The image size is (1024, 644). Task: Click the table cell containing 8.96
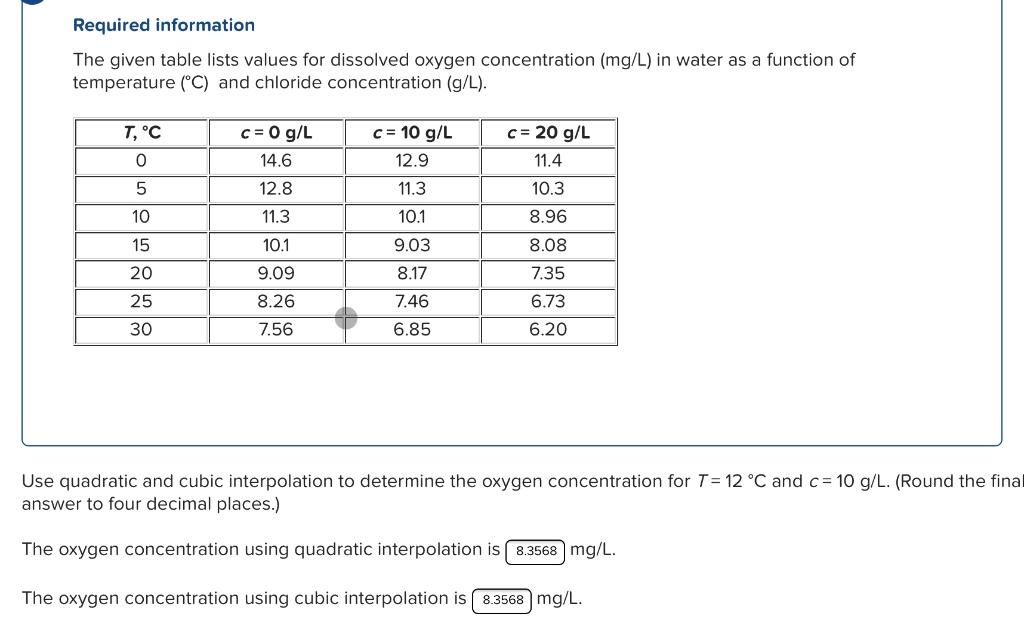[x=548, y=216]
